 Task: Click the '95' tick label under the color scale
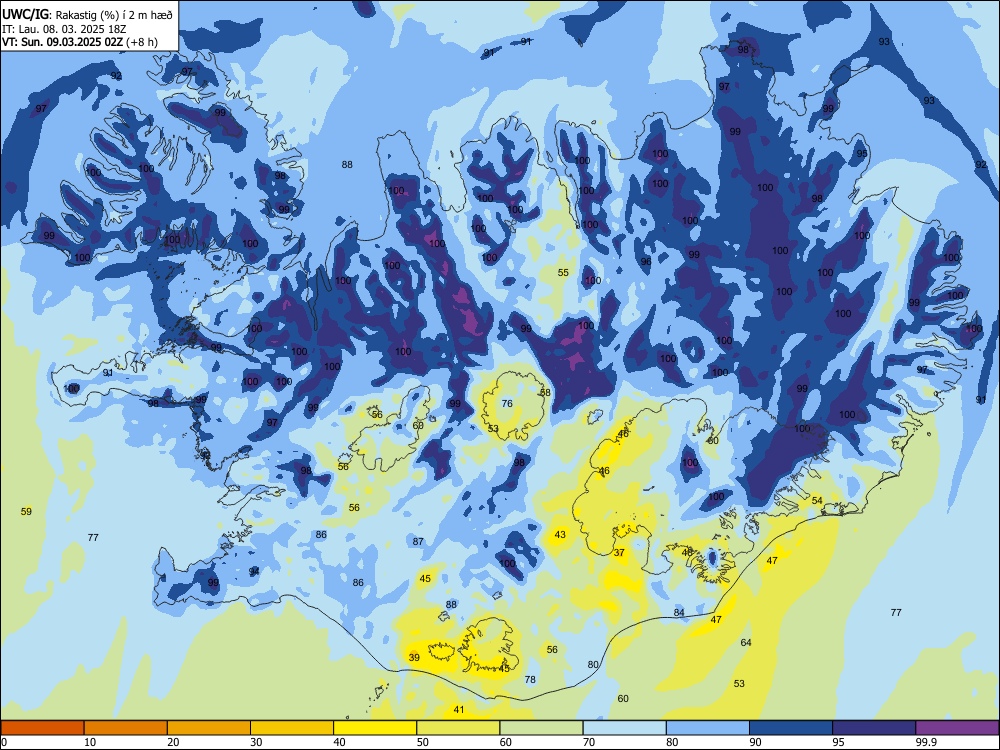click(x=838, y=742)
